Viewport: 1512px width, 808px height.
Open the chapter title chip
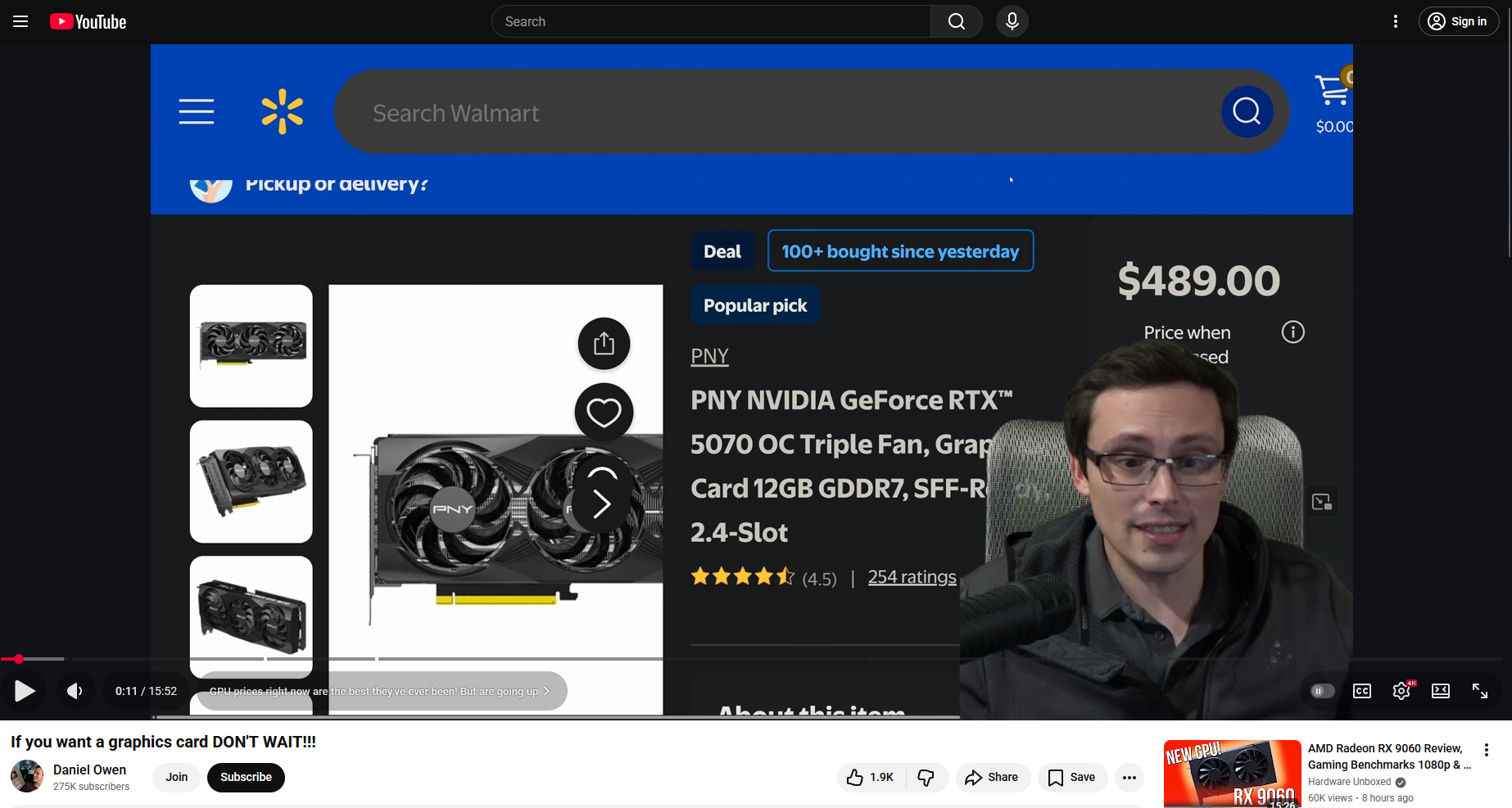pyautogui.click(x=382, y=691)
